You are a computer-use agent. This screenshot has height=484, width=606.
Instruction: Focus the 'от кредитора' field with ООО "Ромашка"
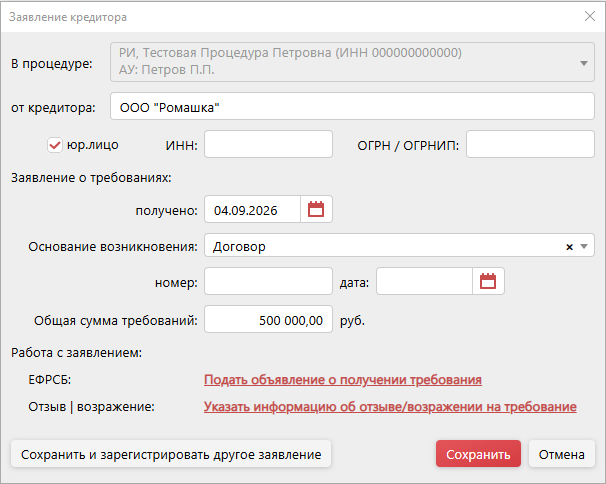pos(352,106)
